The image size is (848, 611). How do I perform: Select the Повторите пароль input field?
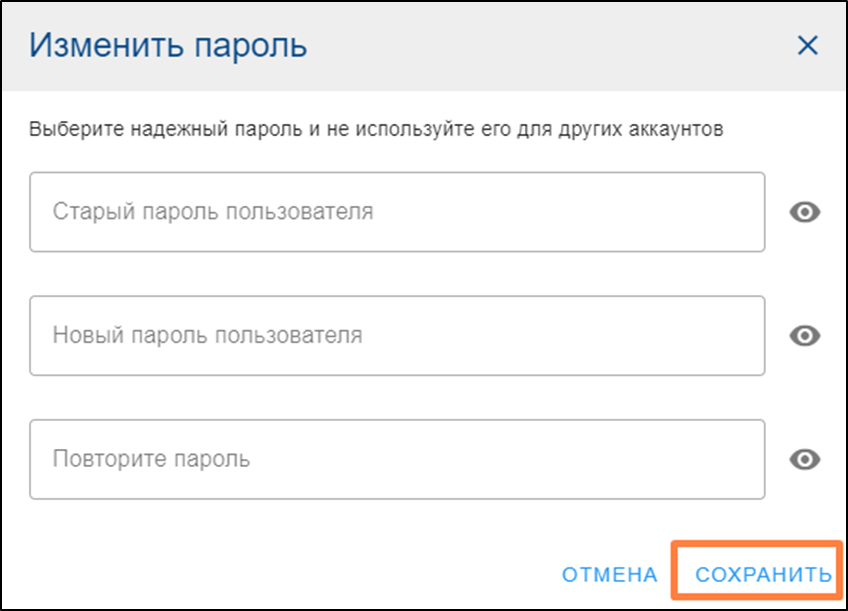pos(397,459)
